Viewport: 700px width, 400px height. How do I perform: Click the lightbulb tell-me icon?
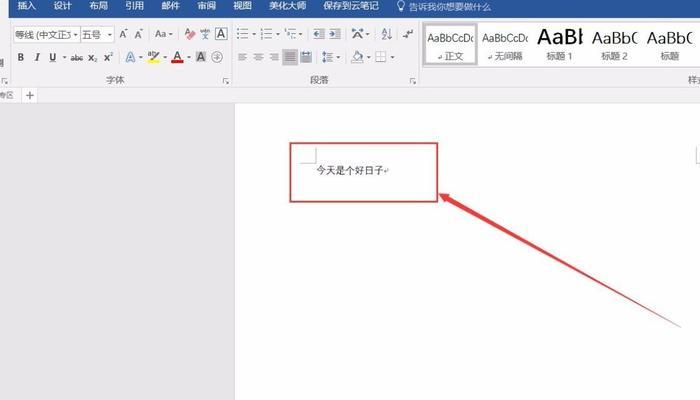click(x=400, y=6)
